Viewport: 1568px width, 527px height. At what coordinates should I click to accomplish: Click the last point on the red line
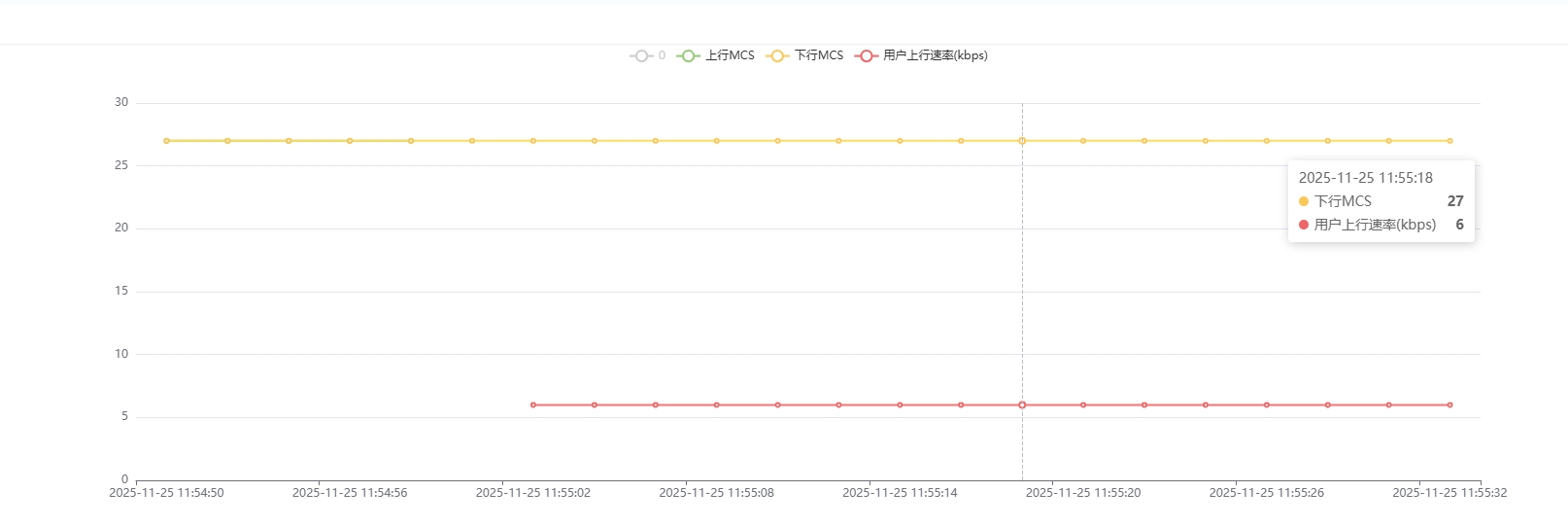point(1449,404)
